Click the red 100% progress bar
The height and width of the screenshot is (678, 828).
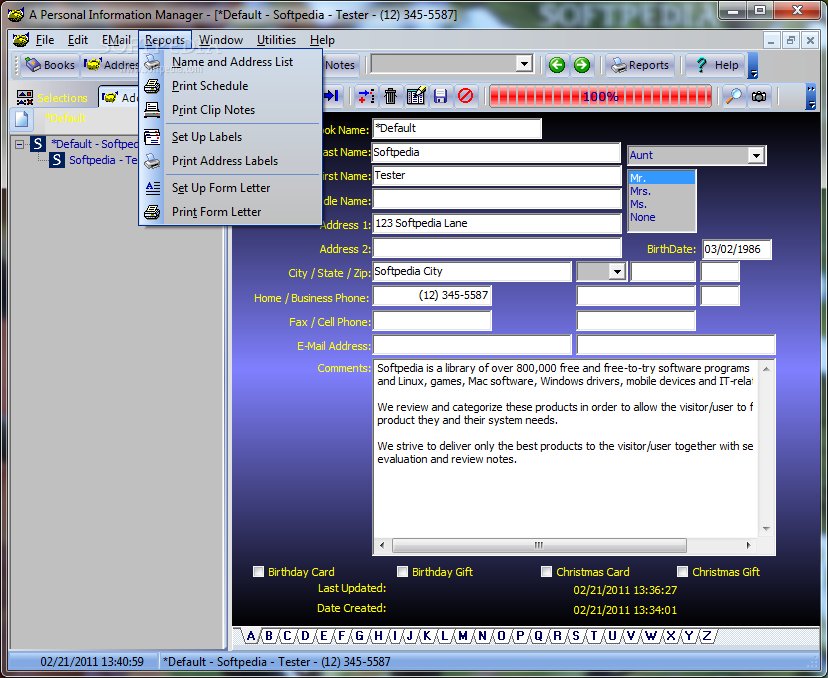pos(600,96)
